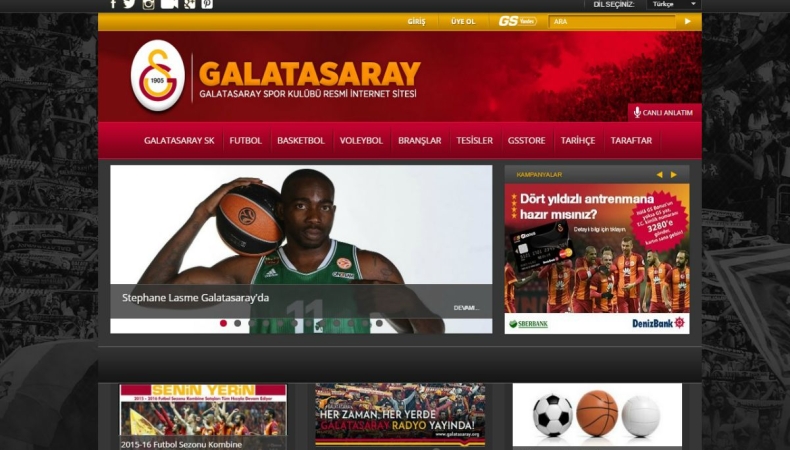Screen dimensions: 790x450
Task: Open the Galatasaray Facebook page icon
Action: click(113, 4)
